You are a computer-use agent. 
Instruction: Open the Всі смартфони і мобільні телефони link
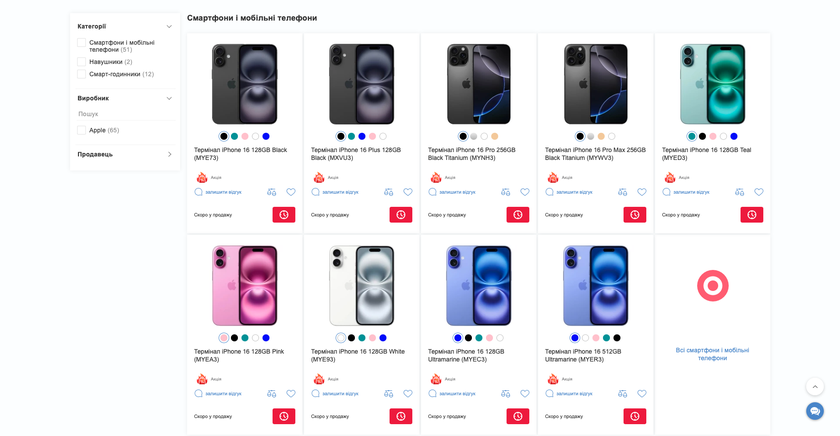point(712,354)
